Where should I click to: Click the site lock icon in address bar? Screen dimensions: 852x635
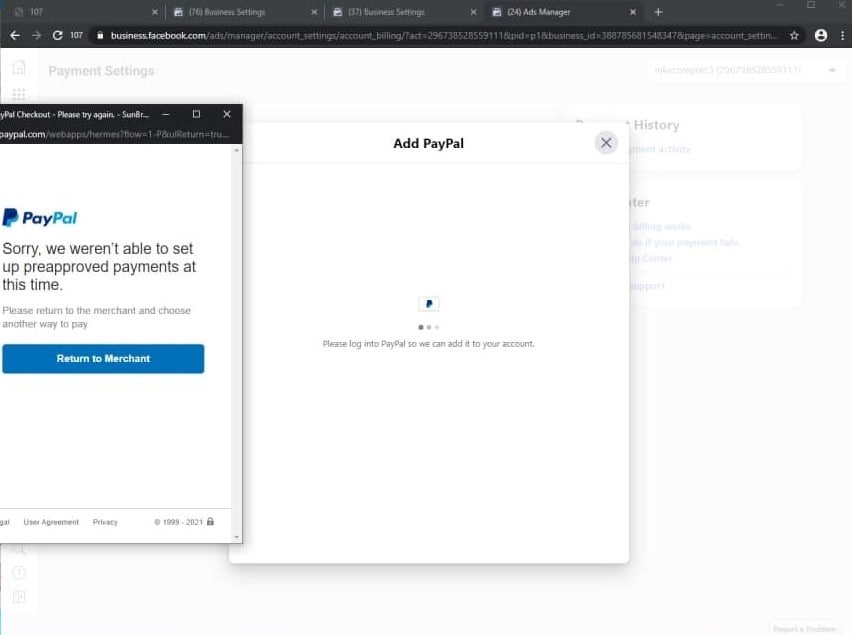[100, 35]
